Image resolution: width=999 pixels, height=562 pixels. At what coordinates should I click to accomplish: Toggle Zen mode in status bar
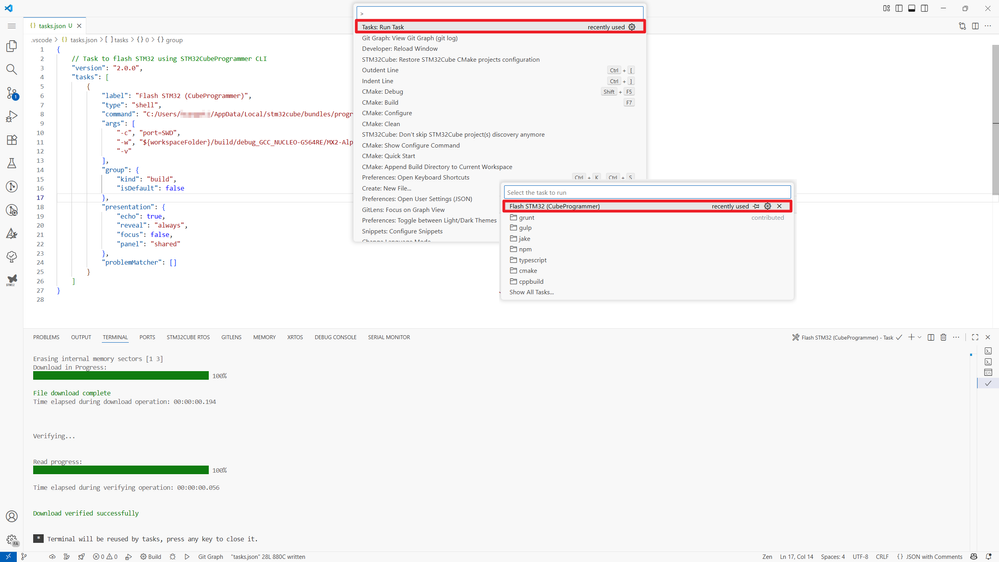point(767,556)
